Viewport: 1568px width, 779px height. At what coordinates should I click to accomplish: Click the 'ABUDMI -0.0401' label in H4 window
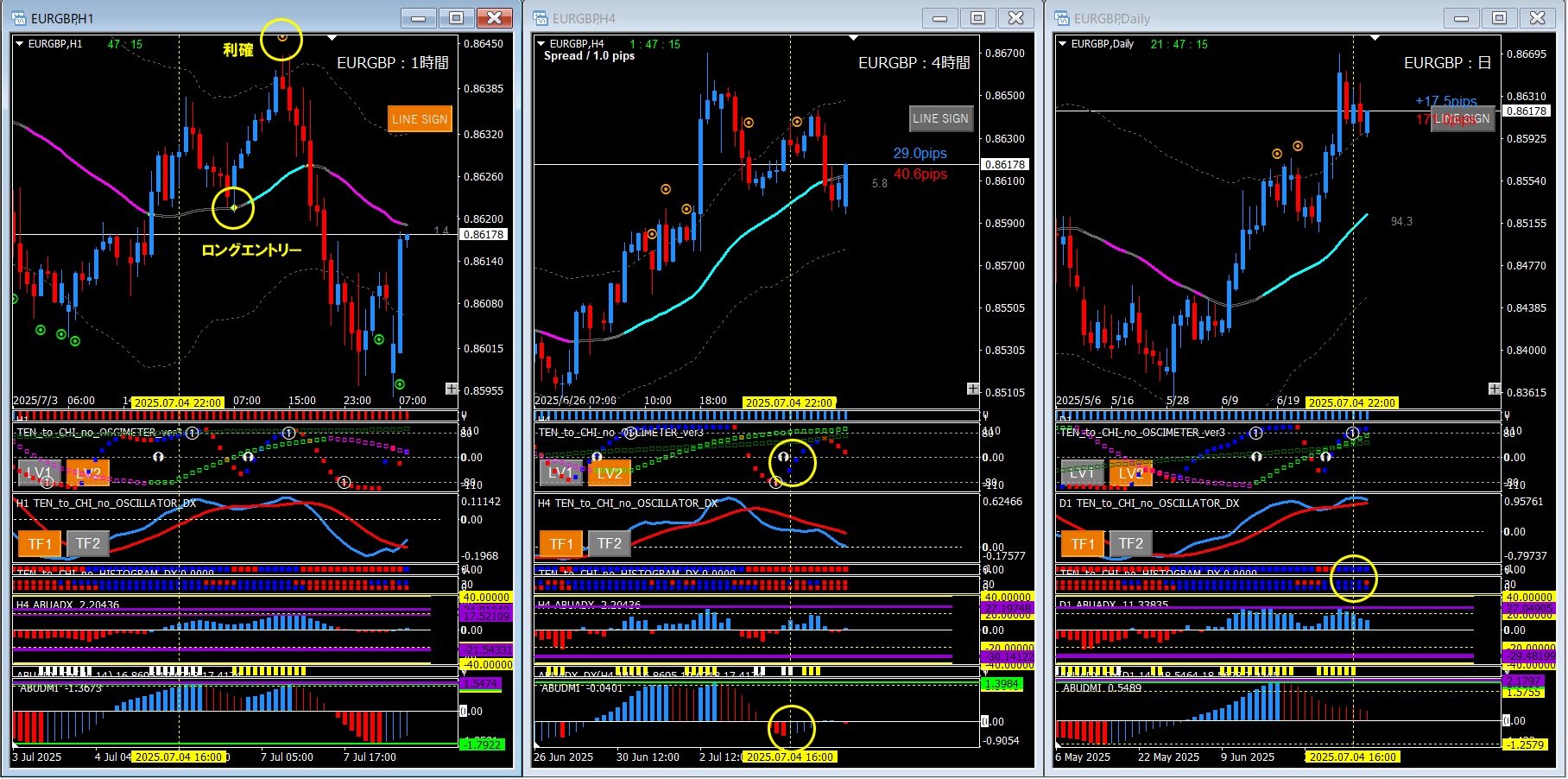pos(582,688)
